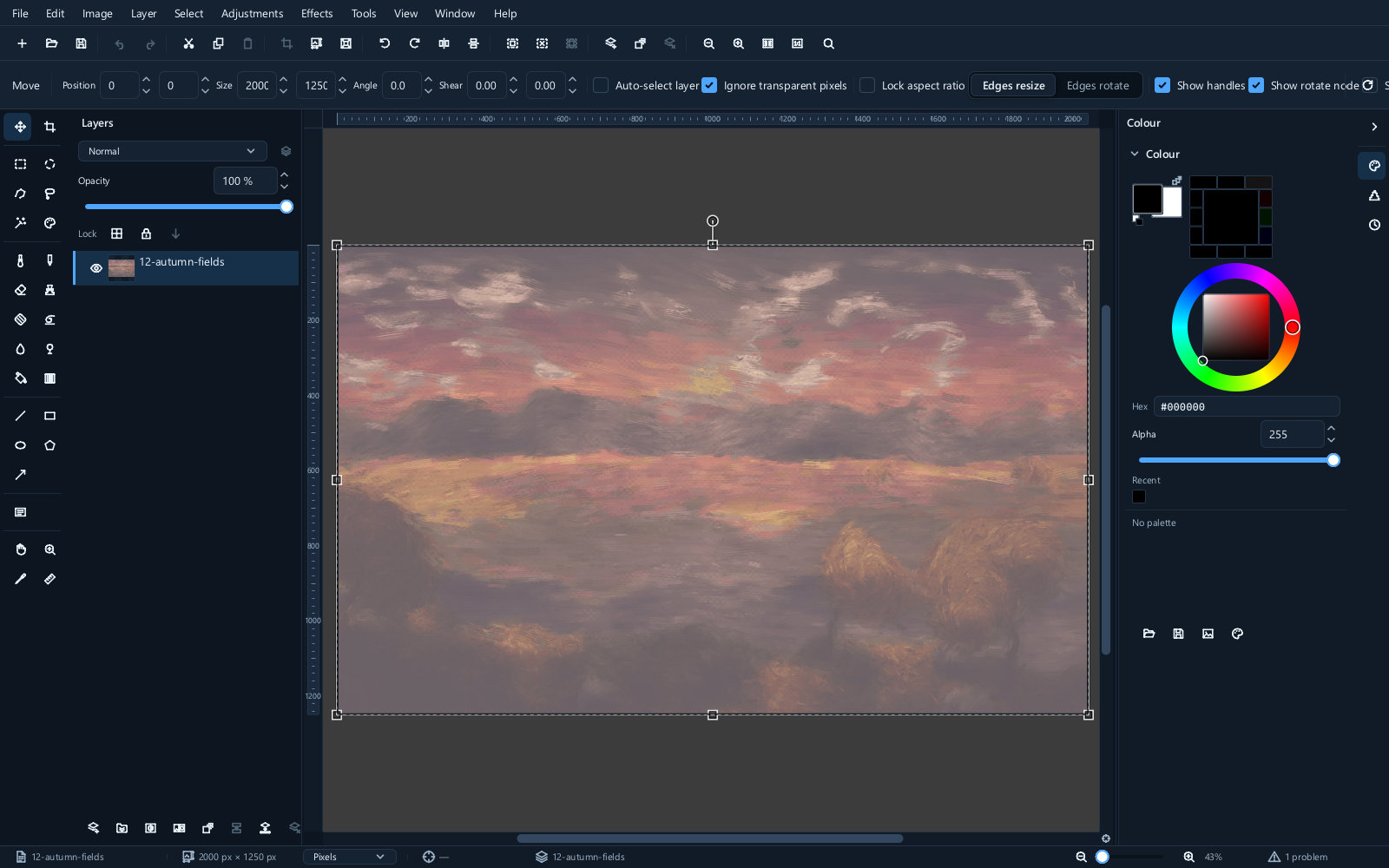Image resolution: width=1389 pixels, height=868 pixels.
Task: Open the Layer menu
Action: click(143, 13)
